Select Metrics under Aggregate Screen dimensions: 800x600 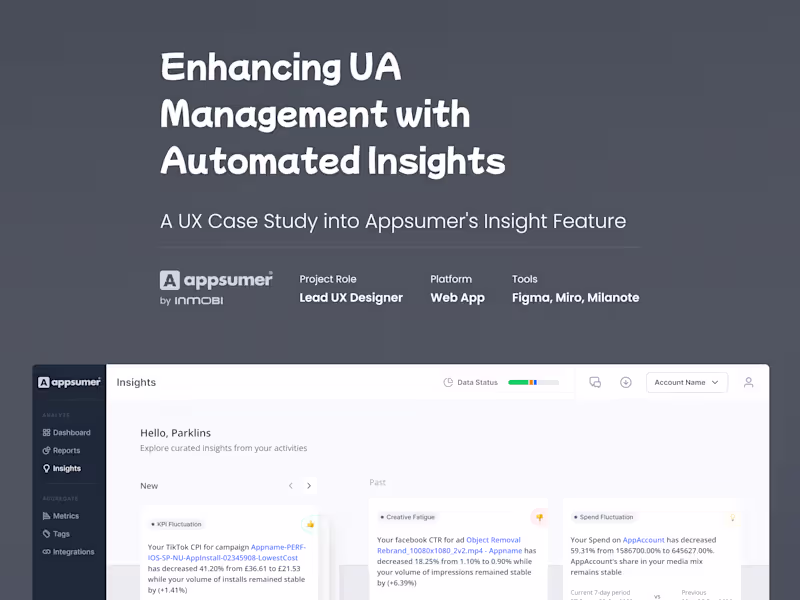[x=61, y=515]
